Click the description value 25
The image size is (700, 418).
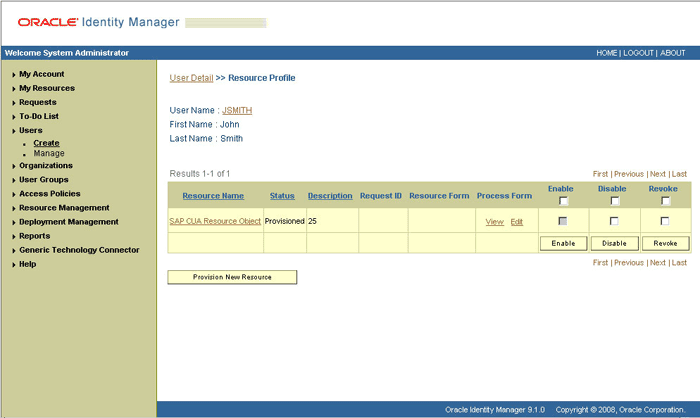coord(312,221)
